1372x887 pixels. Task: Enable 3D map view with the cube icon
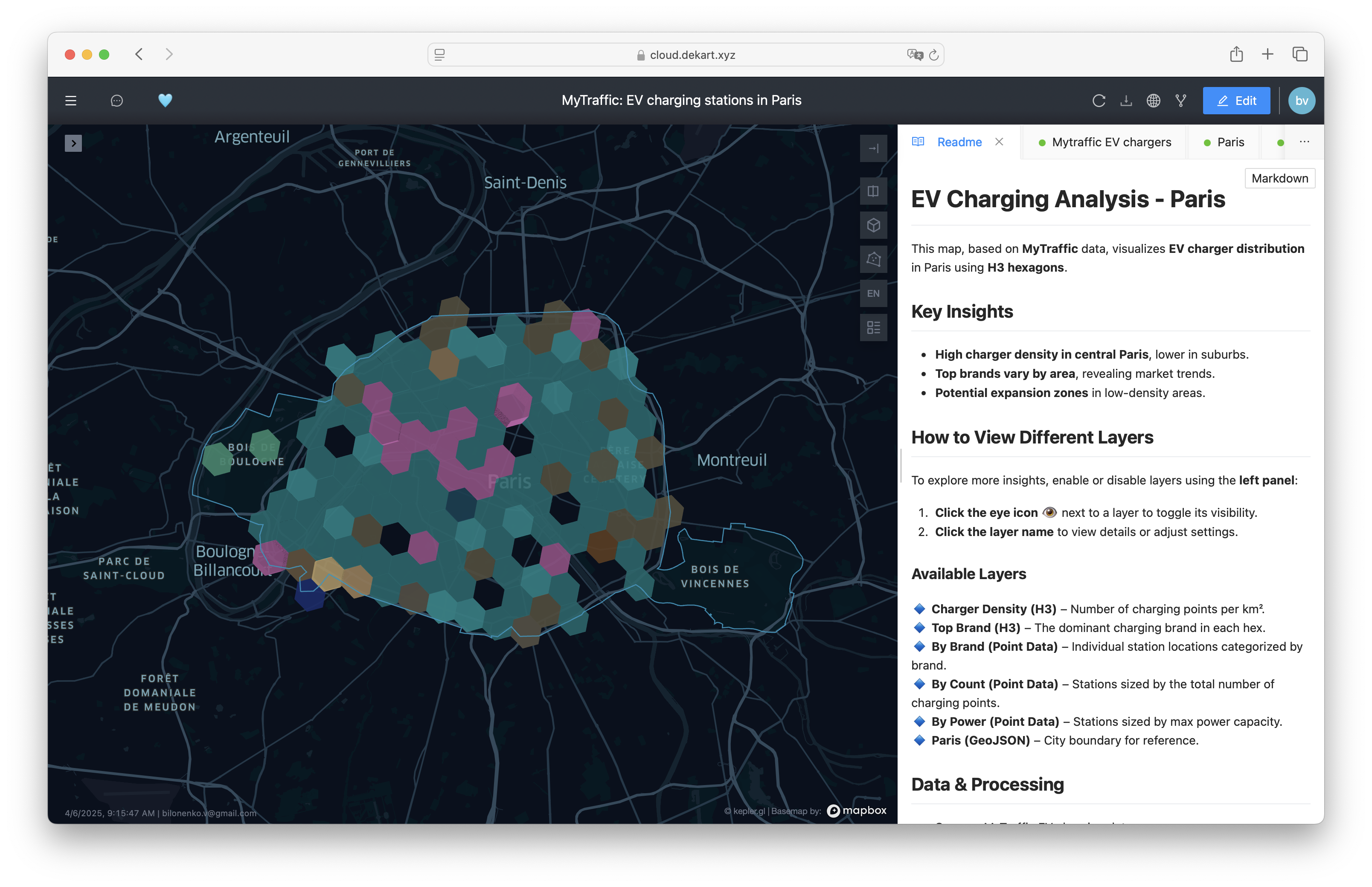click(x=873, y=225)
